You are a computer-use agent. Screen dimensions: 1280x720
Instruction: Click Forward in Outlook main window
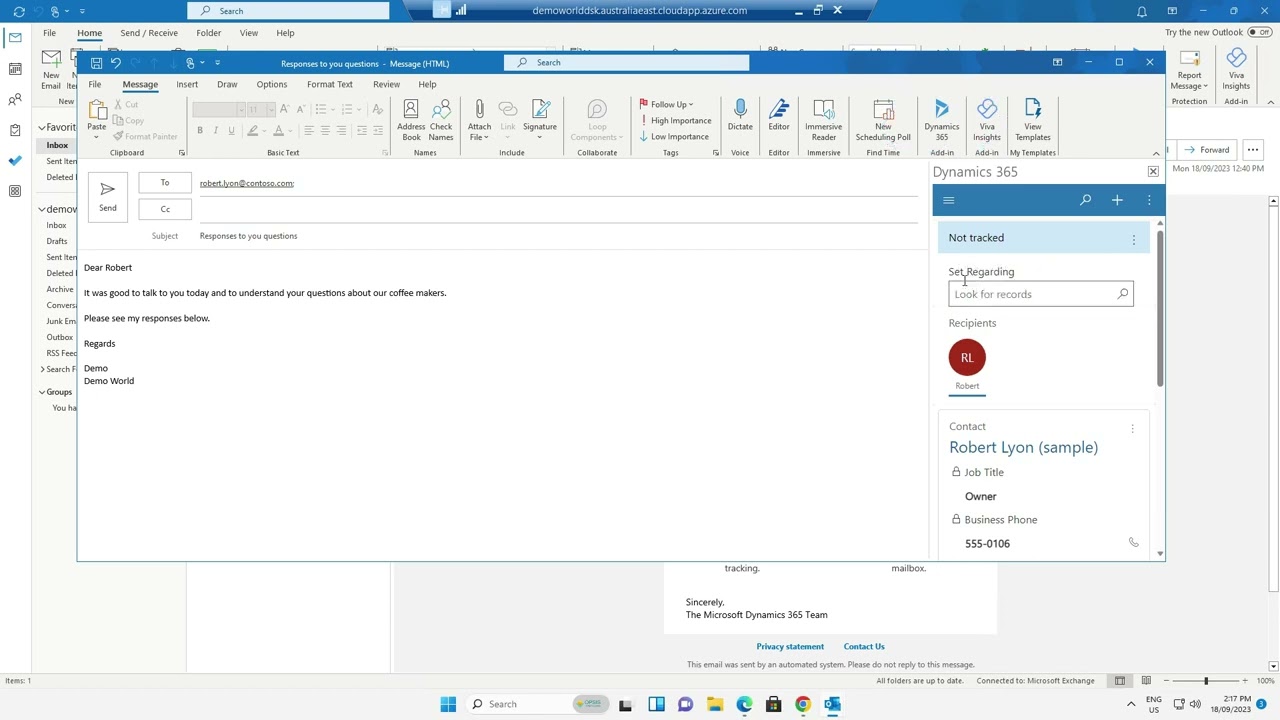1207,150
